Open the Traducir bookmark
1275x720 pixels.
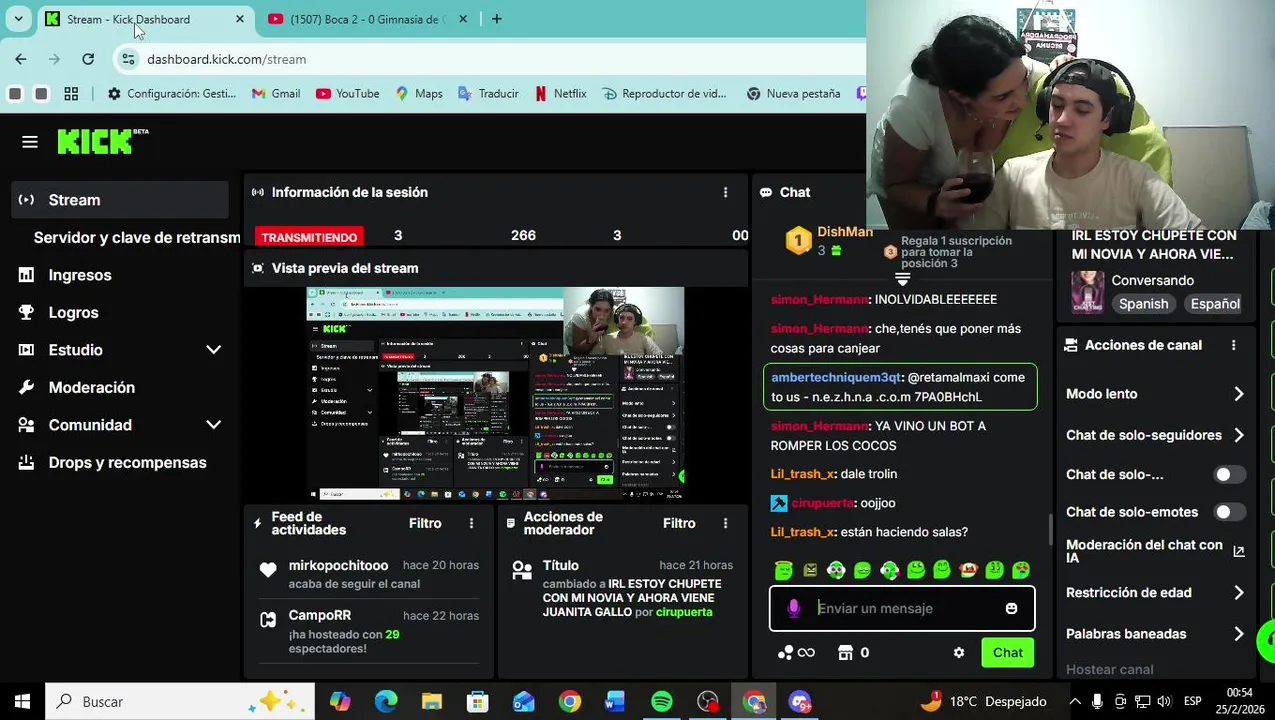pyautogui.click(x=488, y=93)
